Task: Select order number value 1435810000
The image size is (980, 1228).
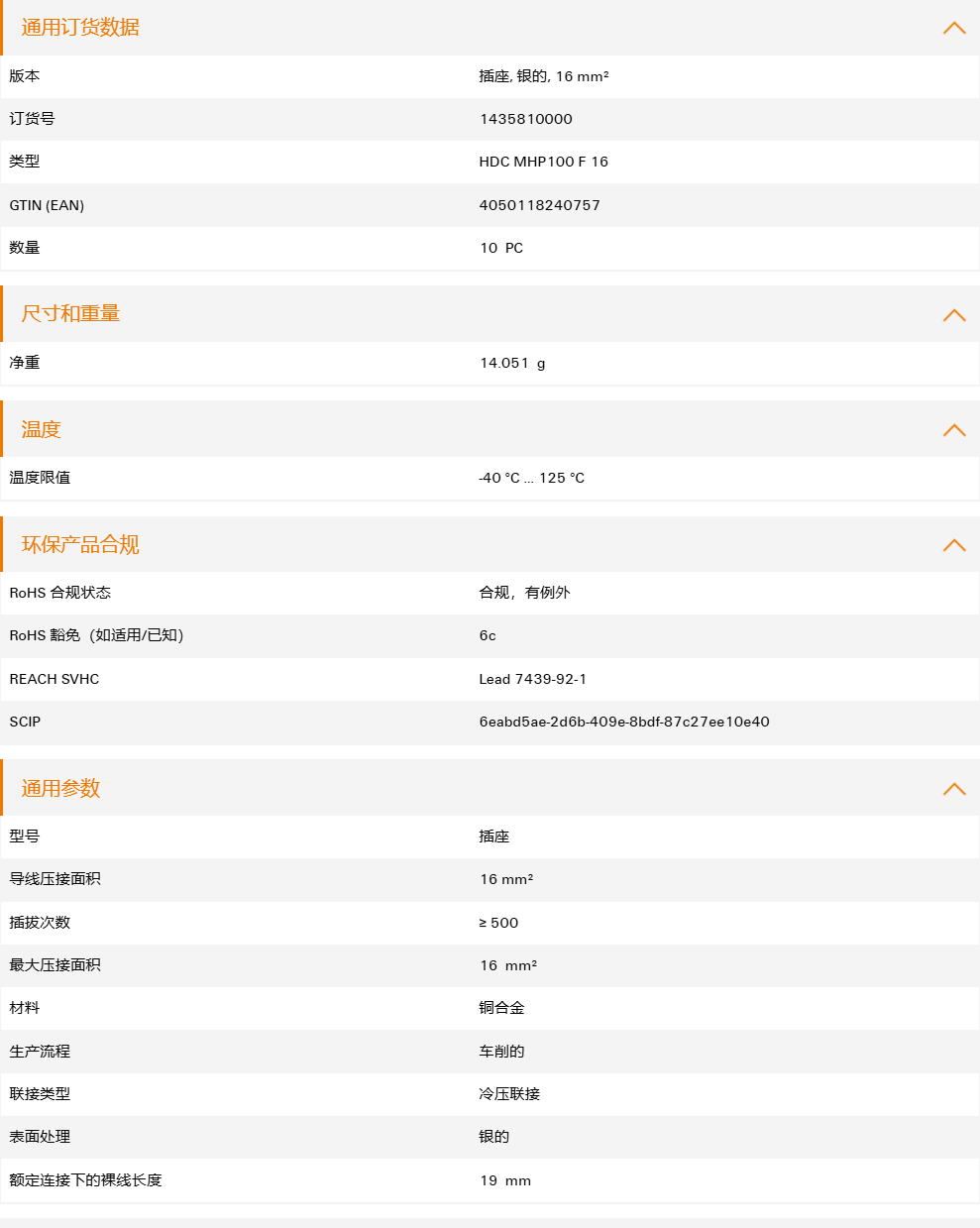Action: pos(526,119)
